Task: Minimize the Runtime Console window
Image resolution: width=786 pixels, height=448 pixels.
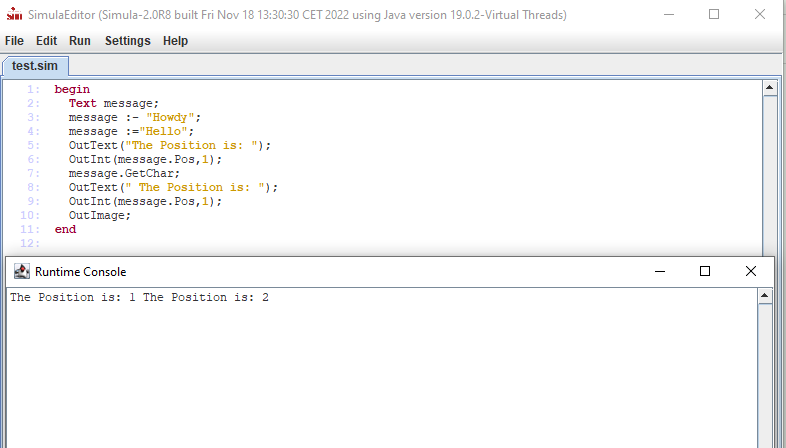Action: [x=660, y=271]
